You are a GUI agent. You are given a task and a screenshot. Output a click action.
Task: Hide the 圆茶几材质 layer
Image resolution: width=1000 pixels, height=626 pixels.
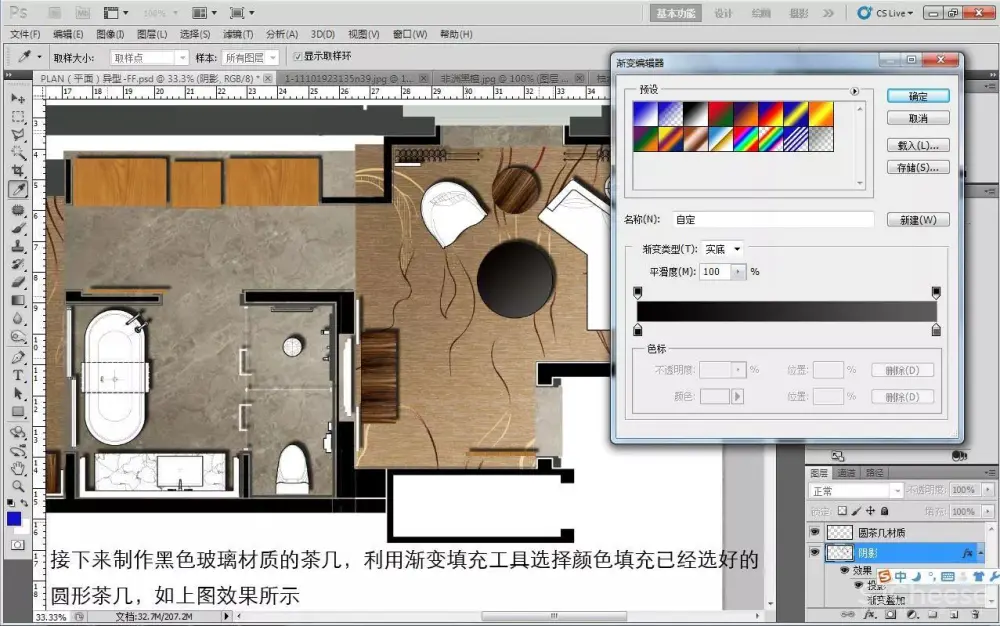pyautogui.click(x=815, y=533)
